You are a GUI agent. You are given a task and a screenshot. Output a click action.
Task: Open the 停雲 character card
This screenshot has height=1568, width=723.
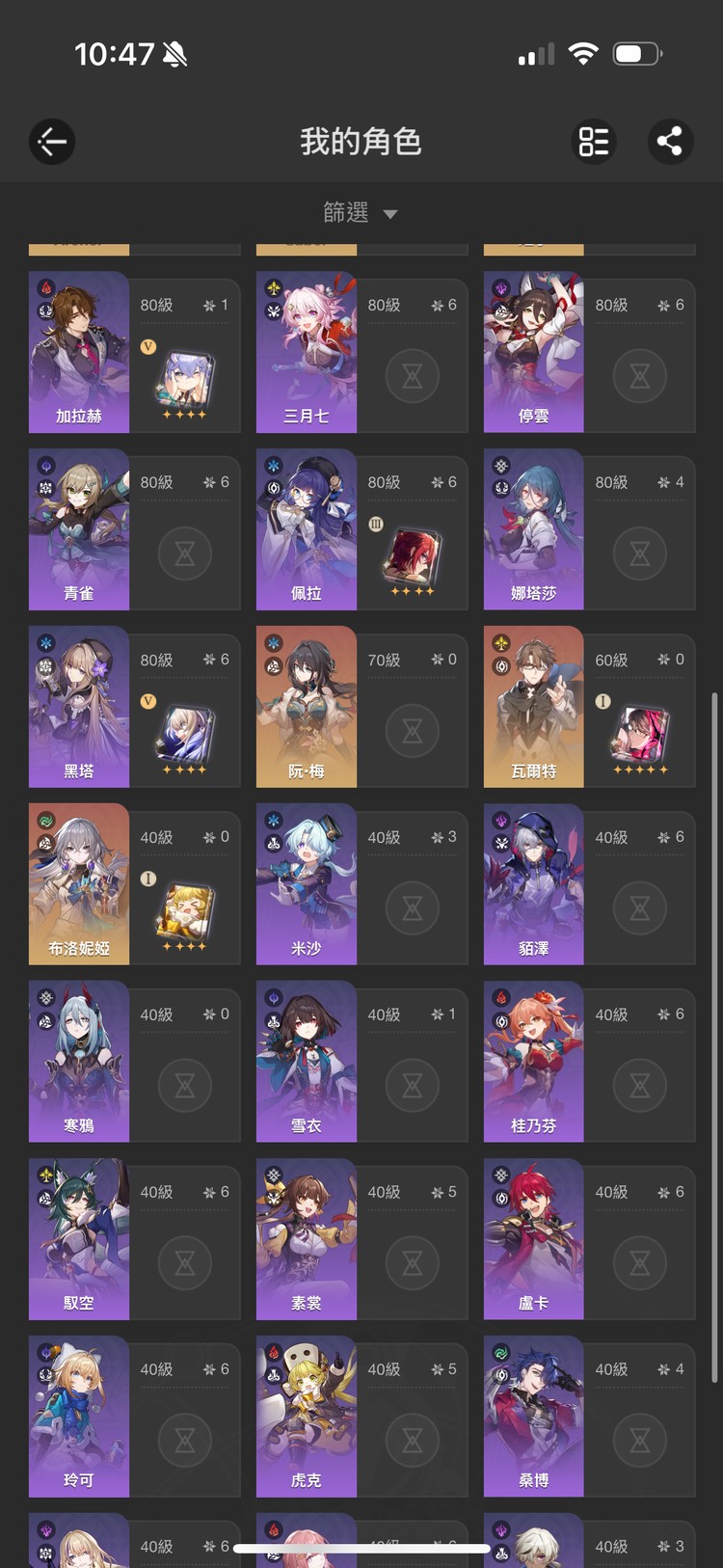coord(589,352)
